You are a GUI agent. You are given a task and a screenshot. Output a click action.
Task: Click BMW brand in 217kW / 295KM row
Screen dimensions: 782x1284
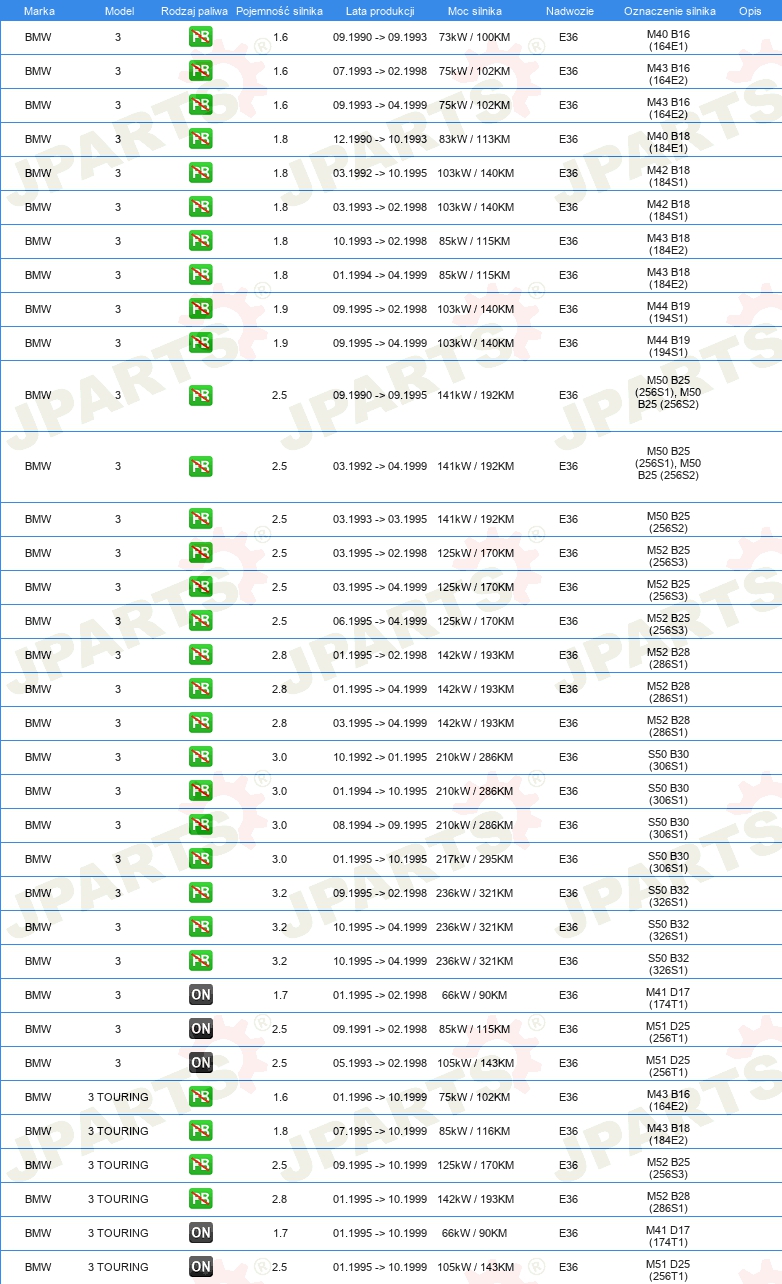click(38, 860)
